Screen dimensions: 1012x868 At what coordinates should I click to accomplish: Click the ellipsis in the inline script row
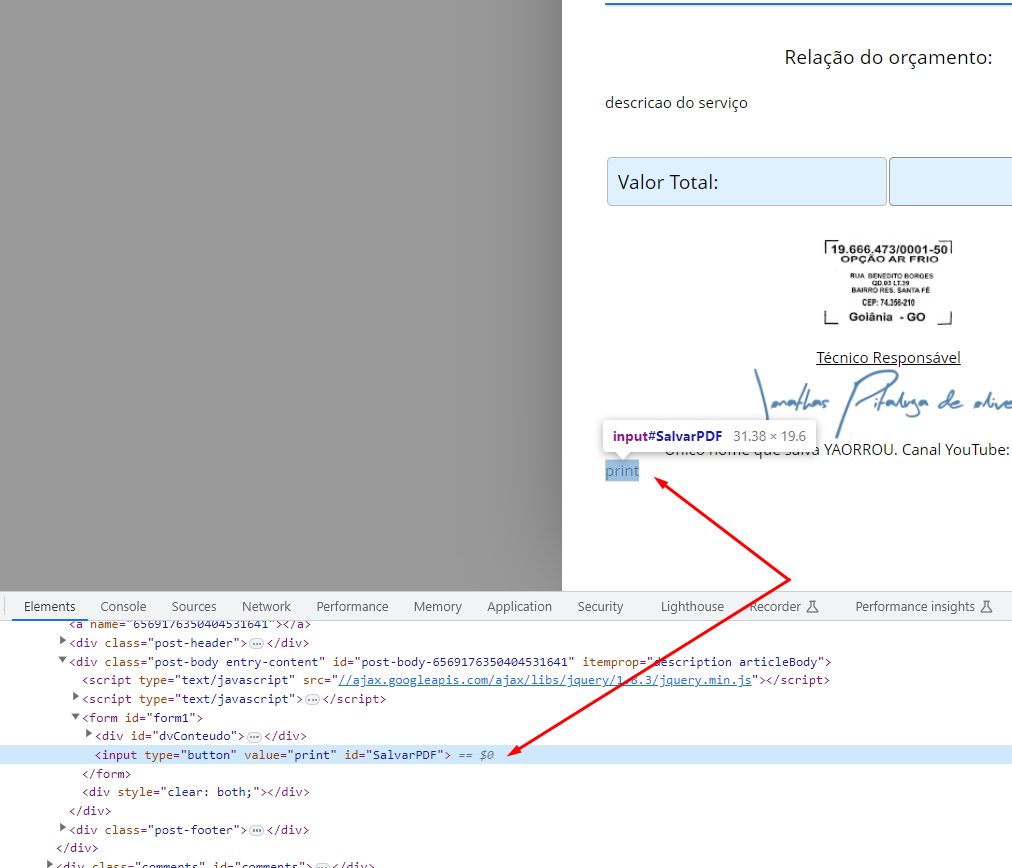tap(312, 700)
